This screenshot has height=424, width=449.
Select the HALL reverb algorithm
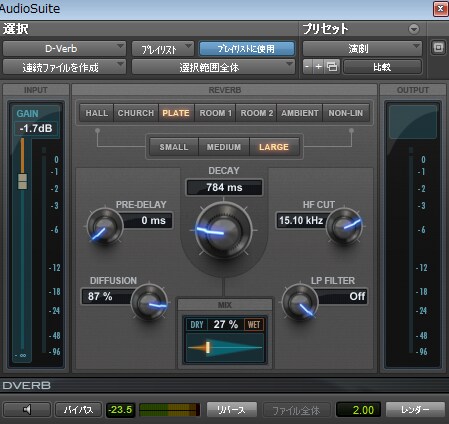coord(97,113)
